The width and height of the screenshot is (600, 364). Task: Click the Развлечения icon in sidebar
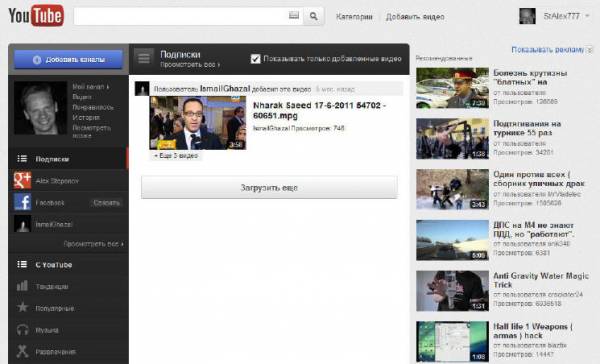[23, 351]
